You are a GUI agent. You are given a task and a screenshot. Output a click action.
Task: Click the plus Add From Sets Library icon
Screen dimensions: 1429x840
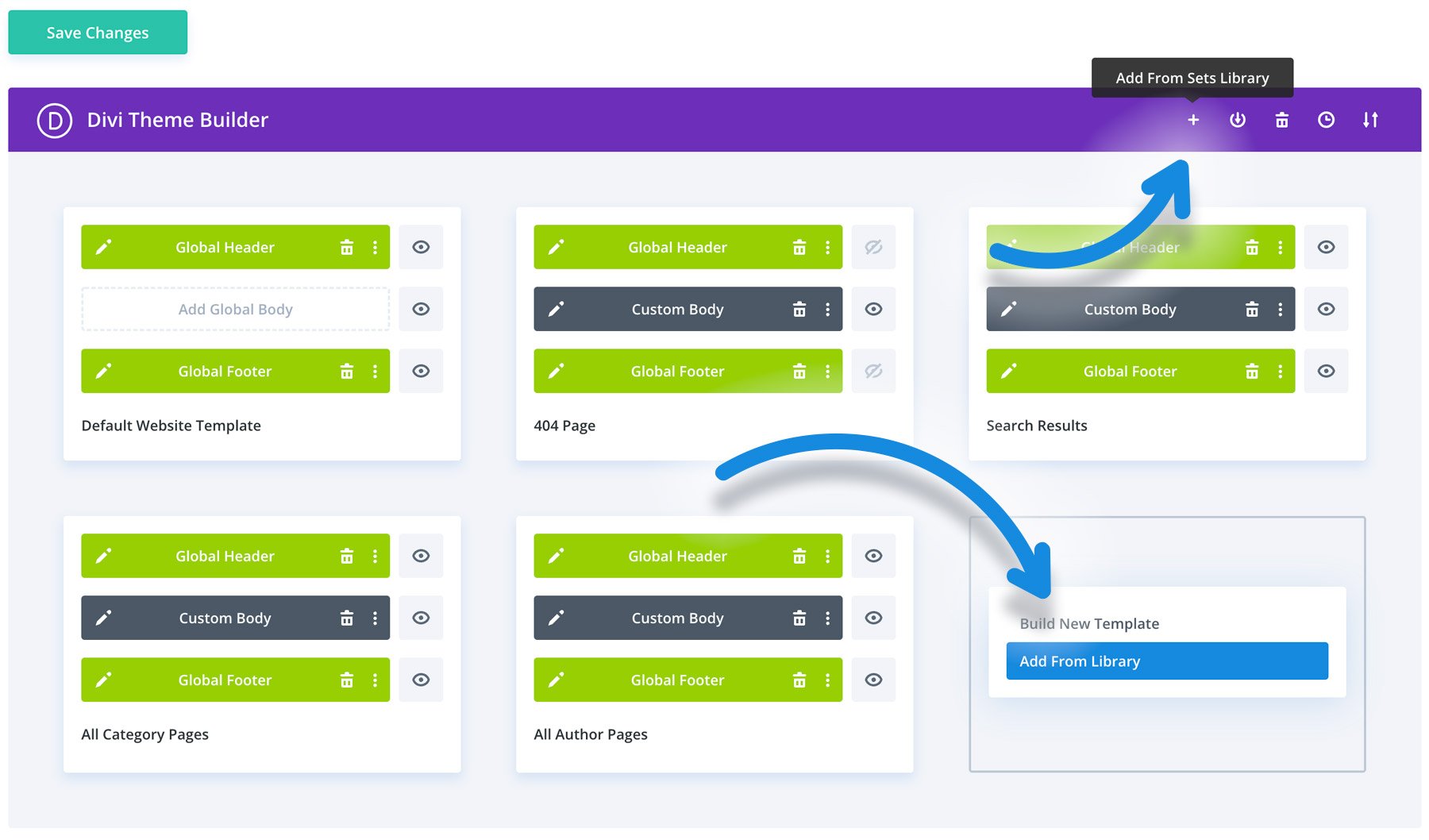[x=1193, y=120]
